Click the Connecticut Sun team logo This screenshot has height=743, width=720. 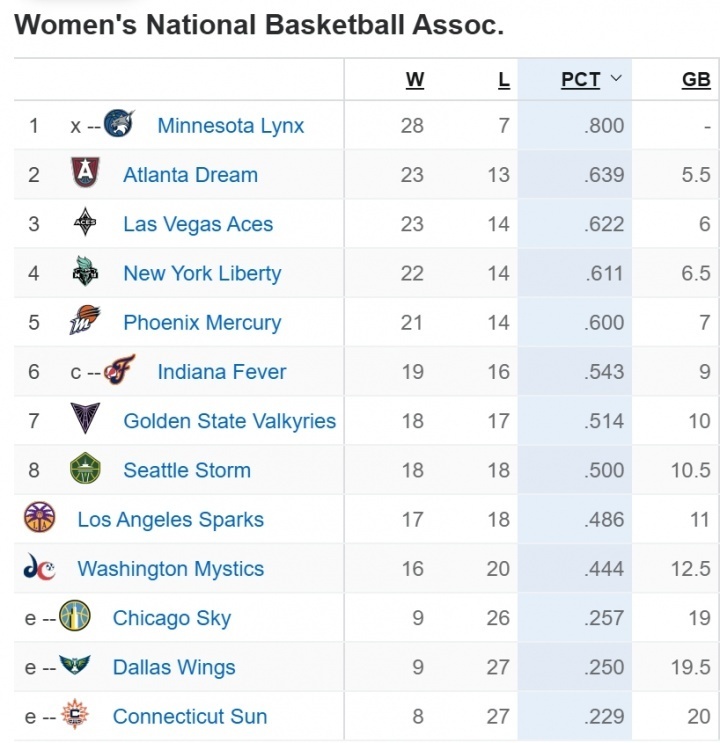coord(75,715)
